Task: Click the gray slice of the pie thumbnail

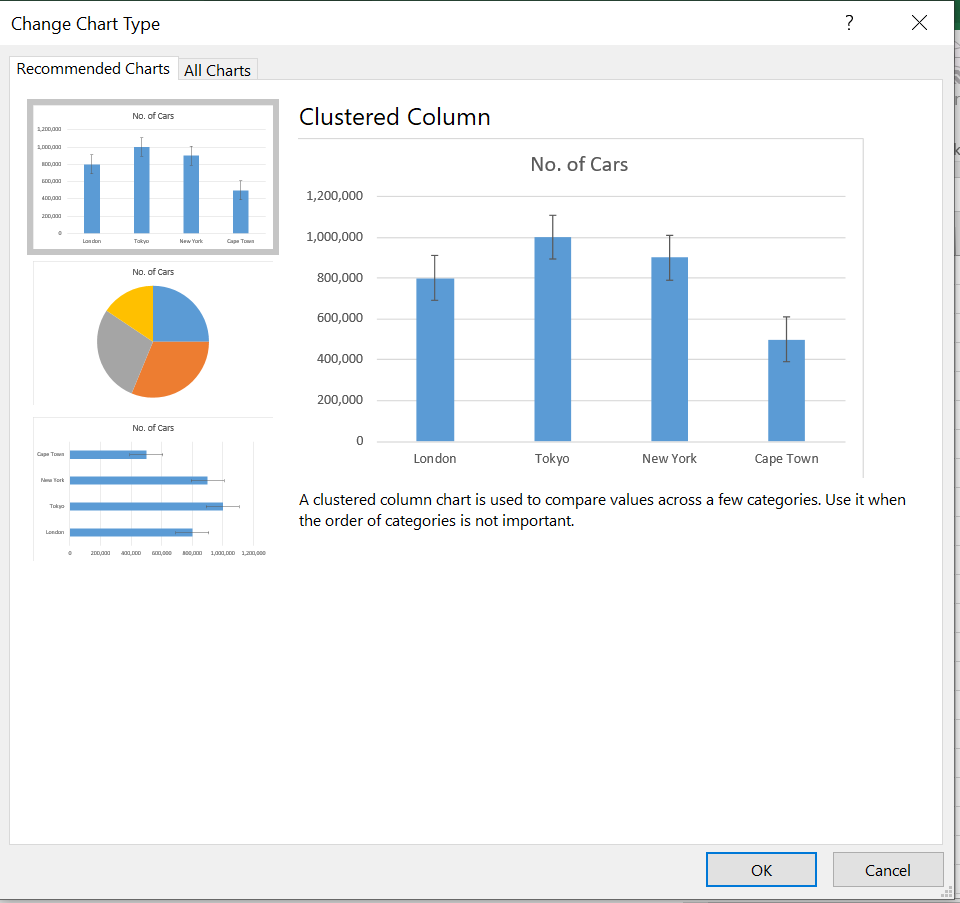Action: tap(117, 350)
